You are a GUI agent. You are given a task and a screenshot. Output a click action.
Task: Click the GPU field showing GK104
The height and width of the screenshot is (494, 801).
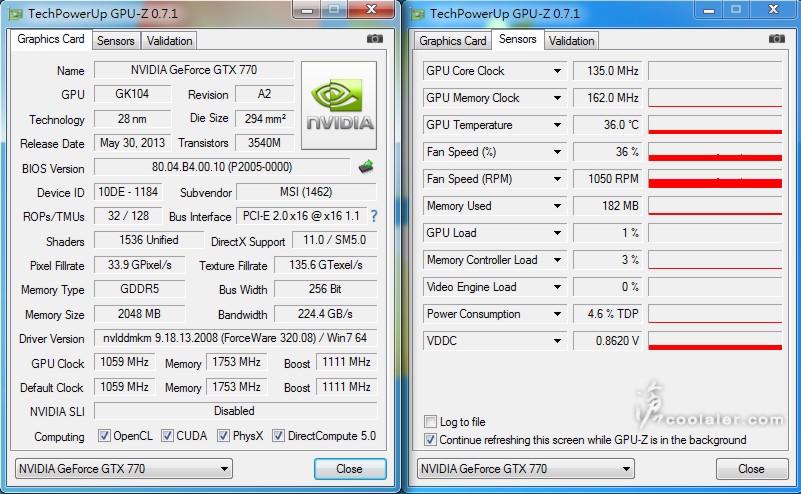pos(132,94)
